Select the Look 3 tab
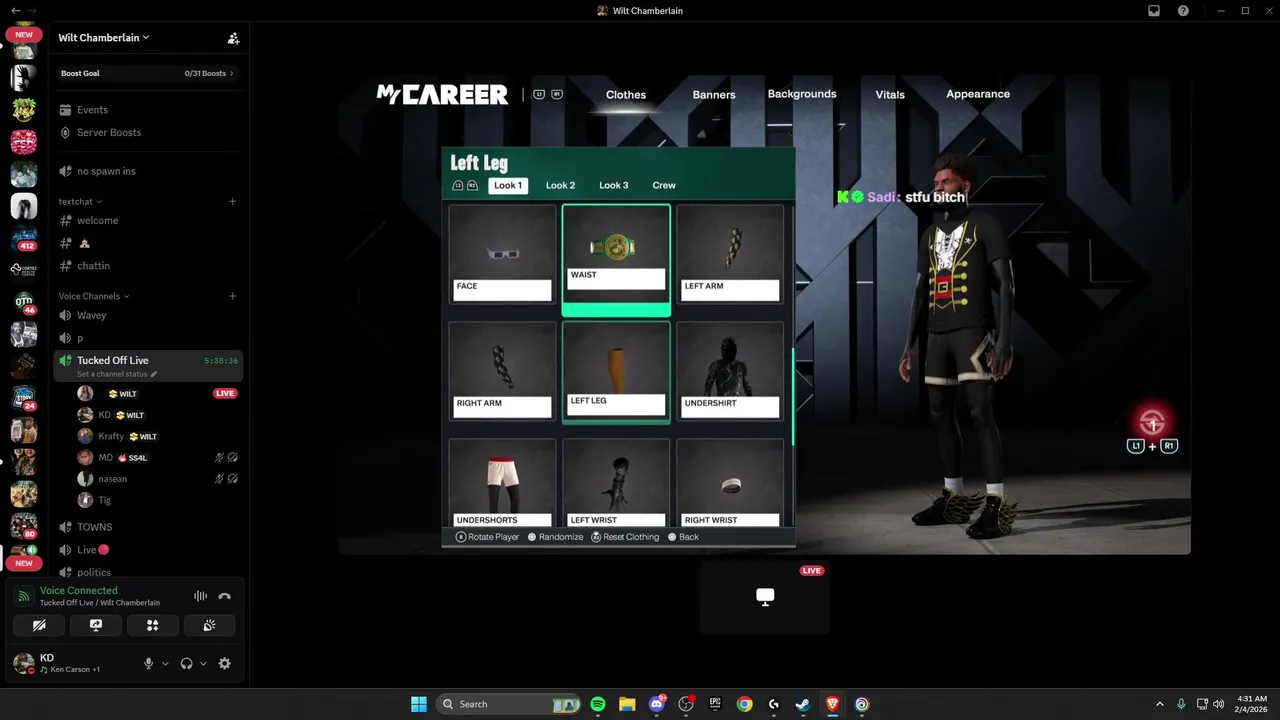Viewport: 1280px width, 720px height. pos(614,185)
